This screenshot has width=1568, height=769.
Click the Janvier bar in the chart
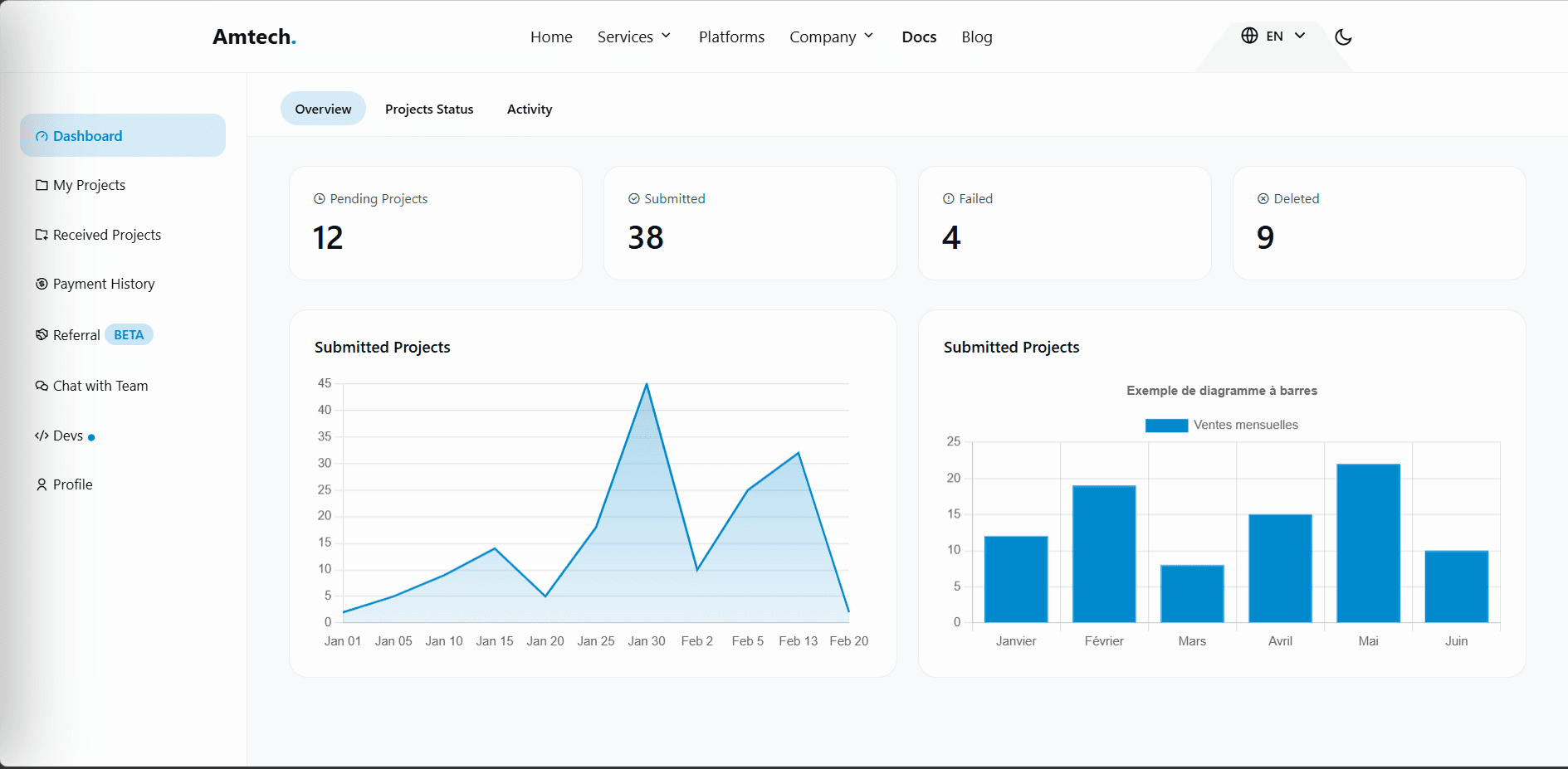(x=1016, y=579)
